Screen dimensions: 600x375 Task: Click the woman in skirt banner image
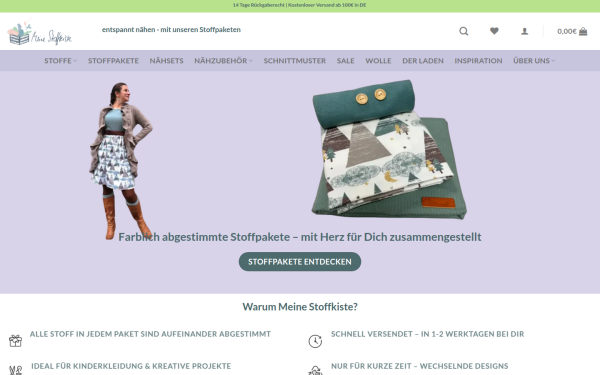[x=121, y=161]
